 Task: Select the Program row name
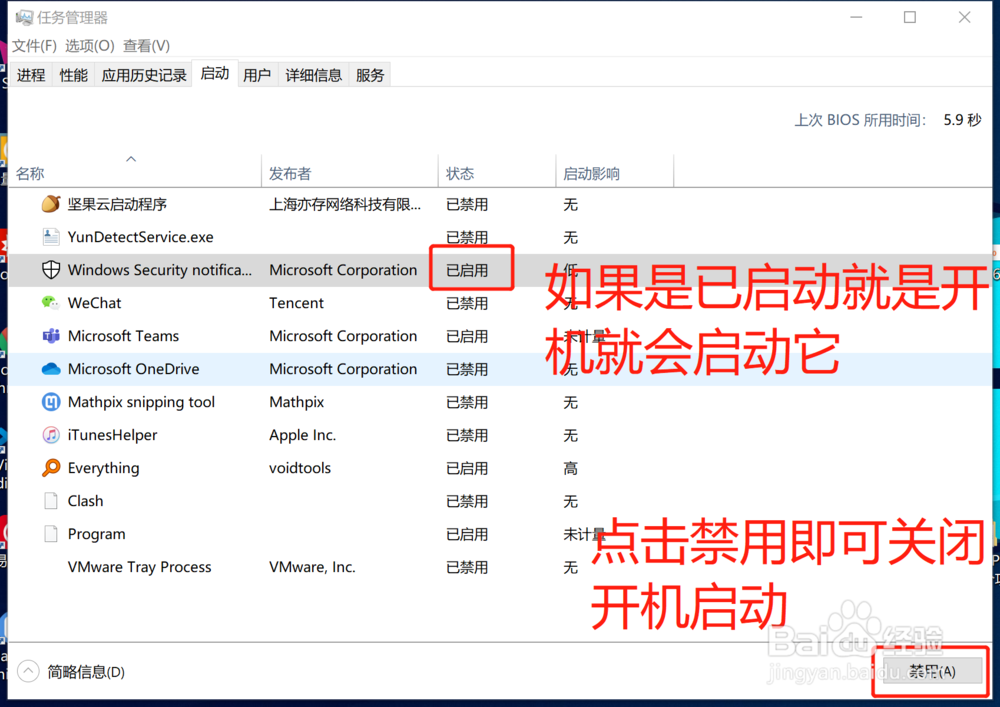pos(96,534)
